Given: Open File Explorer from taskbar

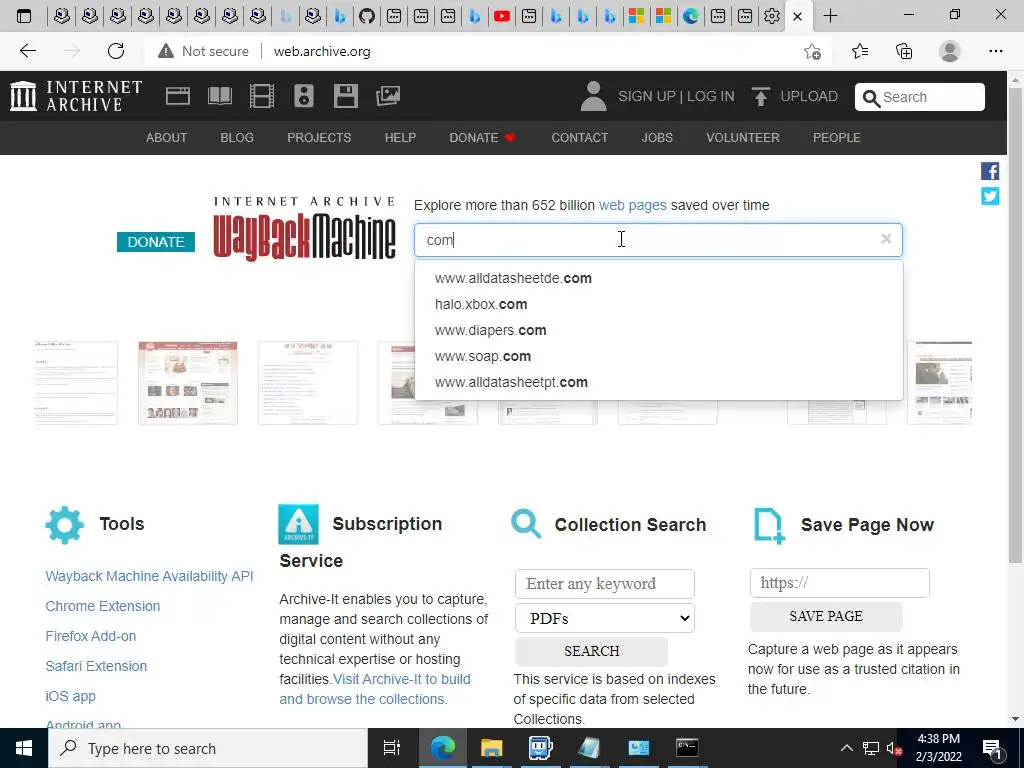Looking at the screenshot, I should pos(491,748).
